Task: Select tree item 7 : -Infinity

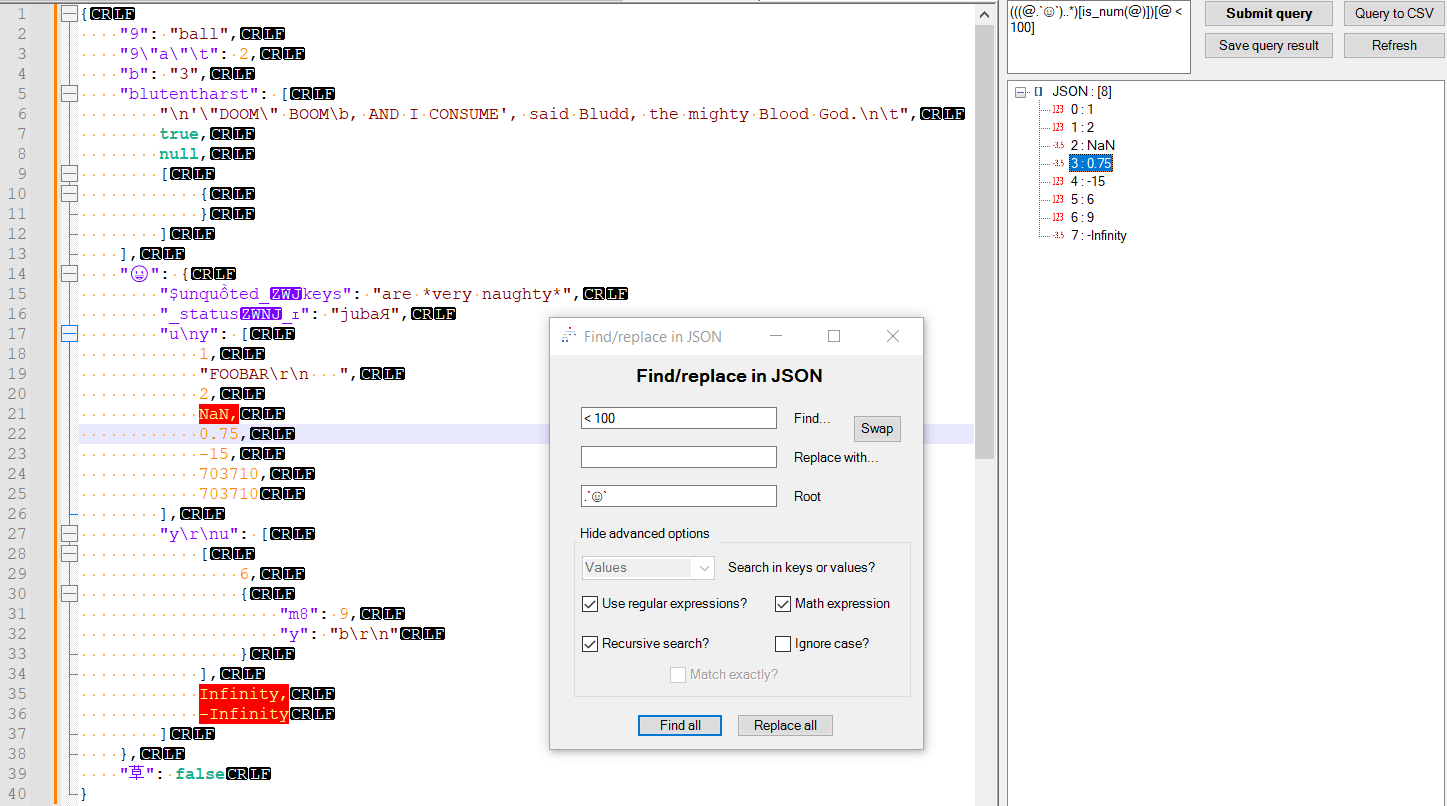Action: coord(1098,235)
